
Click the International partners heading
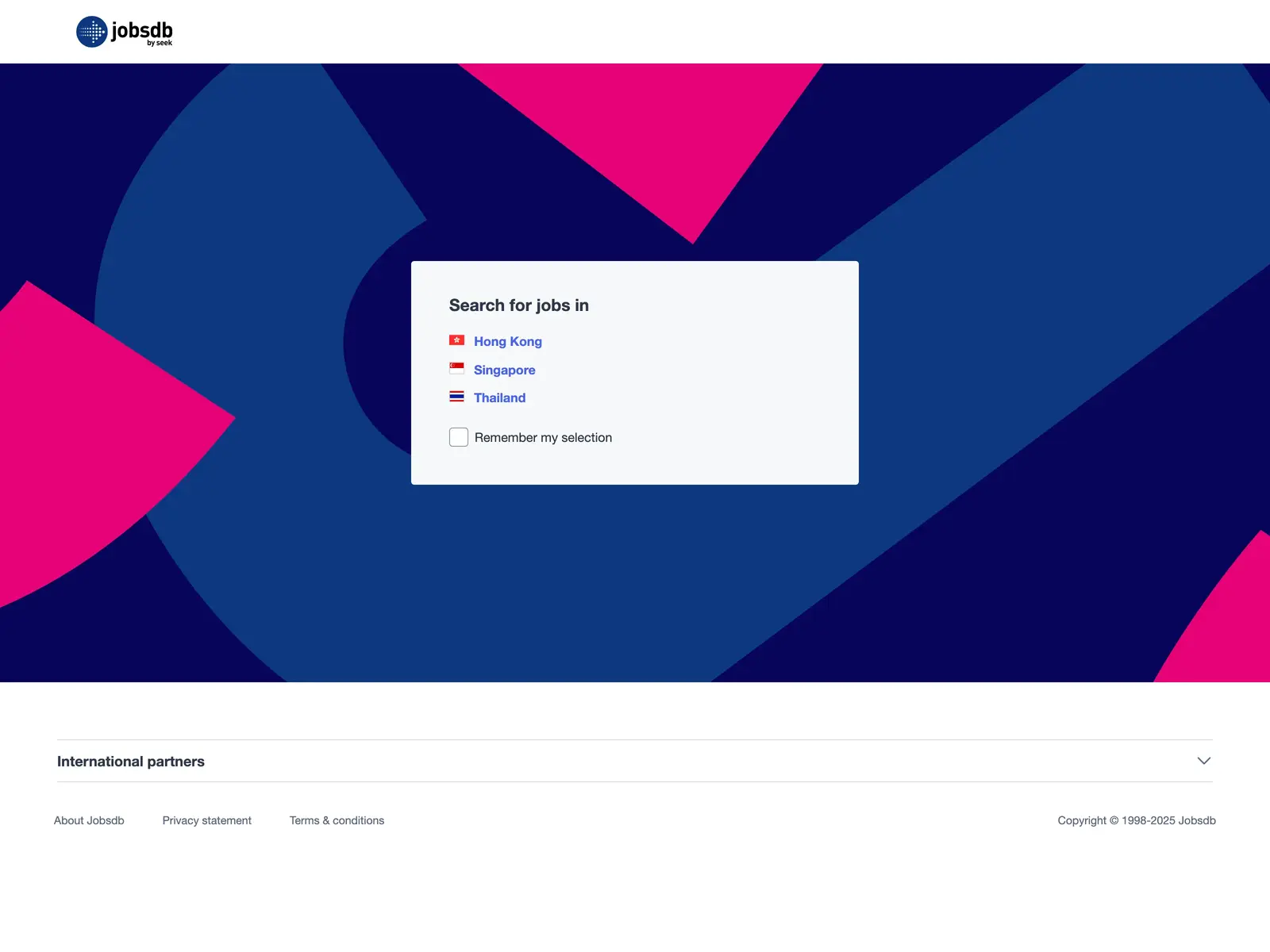point(131,762)
